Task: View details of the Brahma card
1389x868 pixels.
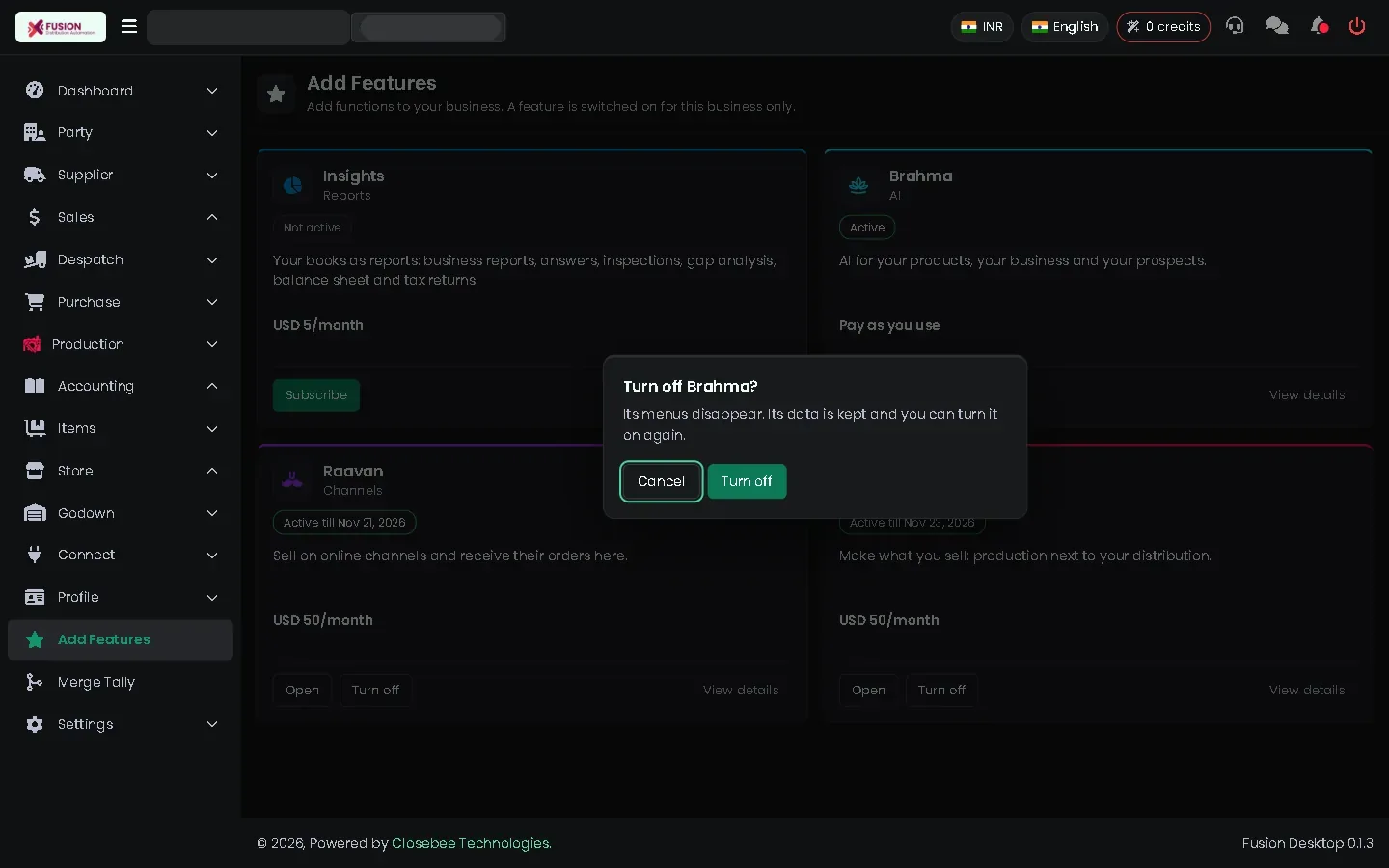Action: tap(1307, 395)
